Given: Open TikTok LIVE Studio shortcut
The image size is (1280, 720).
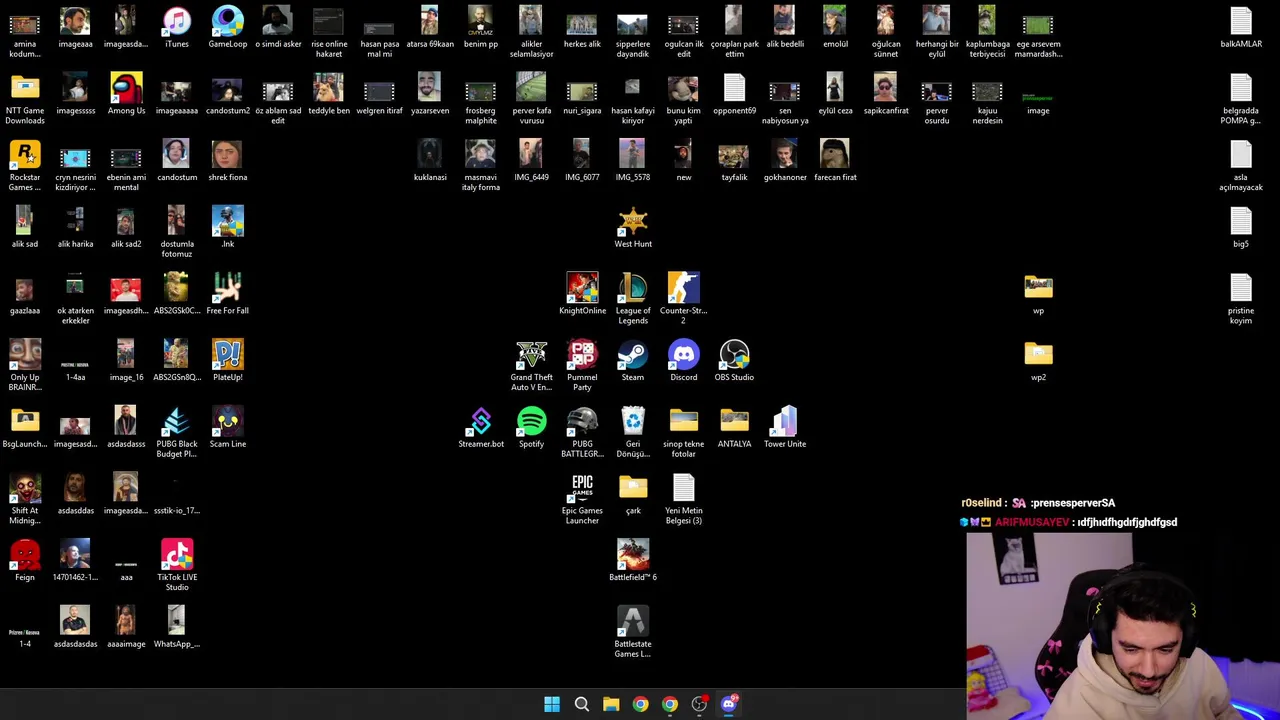Looking at the screenshot, I should click(x=177, y=566).
